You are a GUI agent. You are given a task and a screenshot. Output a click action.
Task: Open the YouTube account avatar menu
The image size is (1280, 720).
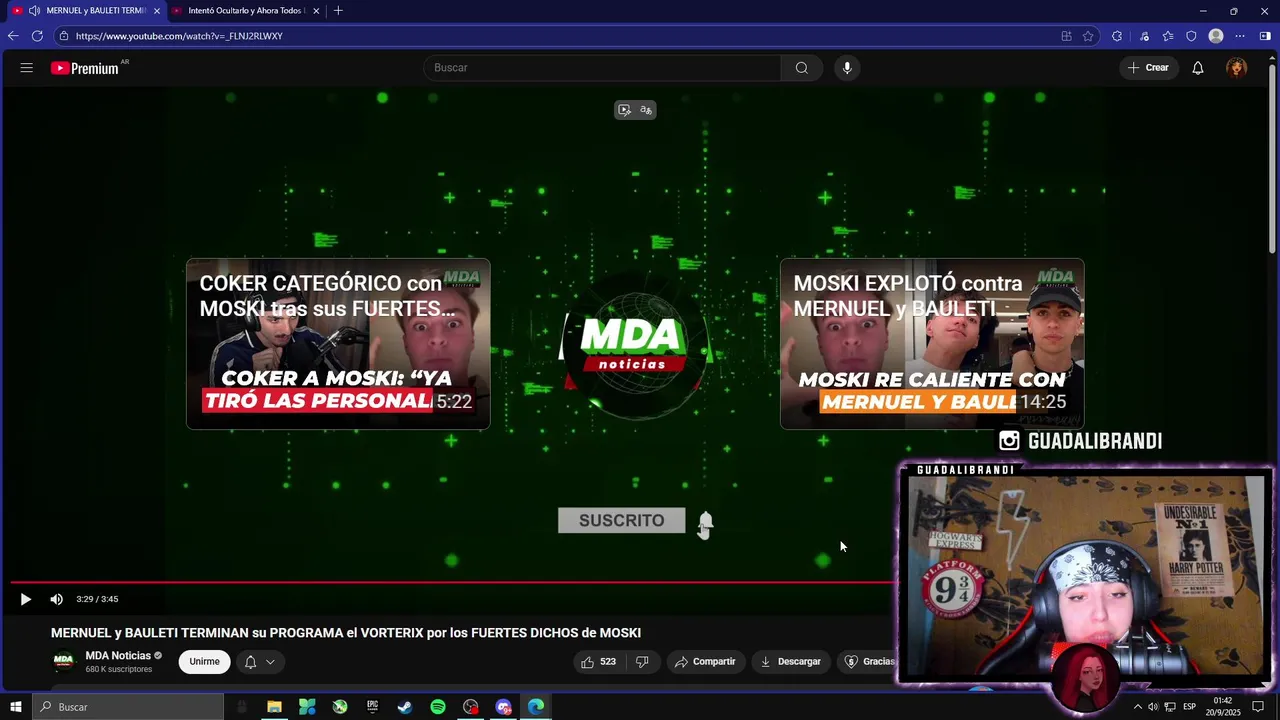1237,68
